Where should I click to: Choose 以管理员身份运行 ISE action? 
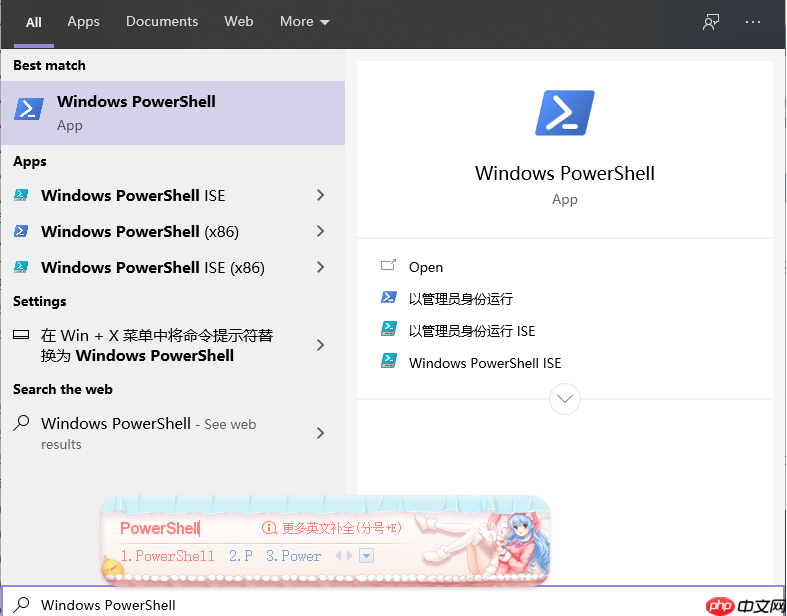click(472, 331)
